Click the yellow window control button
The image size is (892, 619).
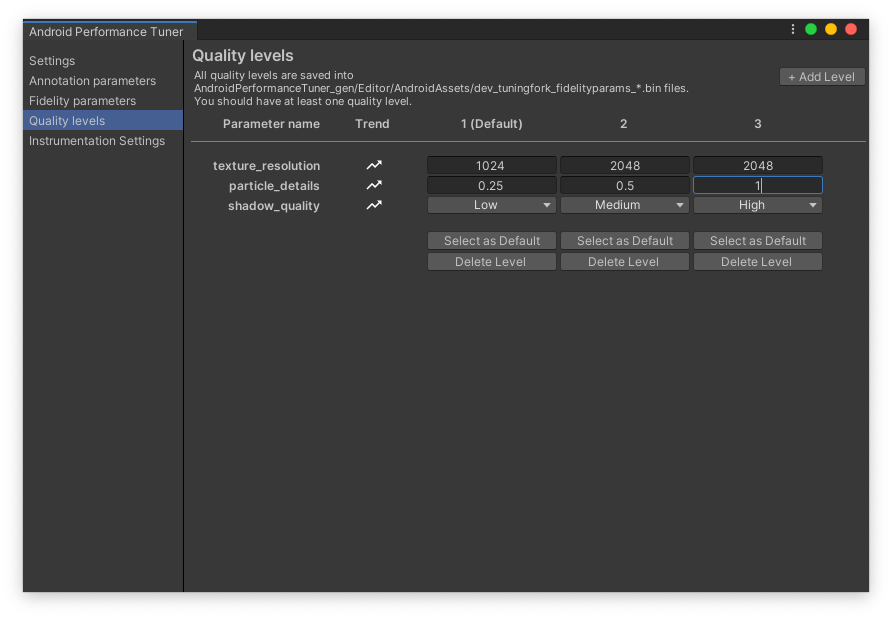831,30
